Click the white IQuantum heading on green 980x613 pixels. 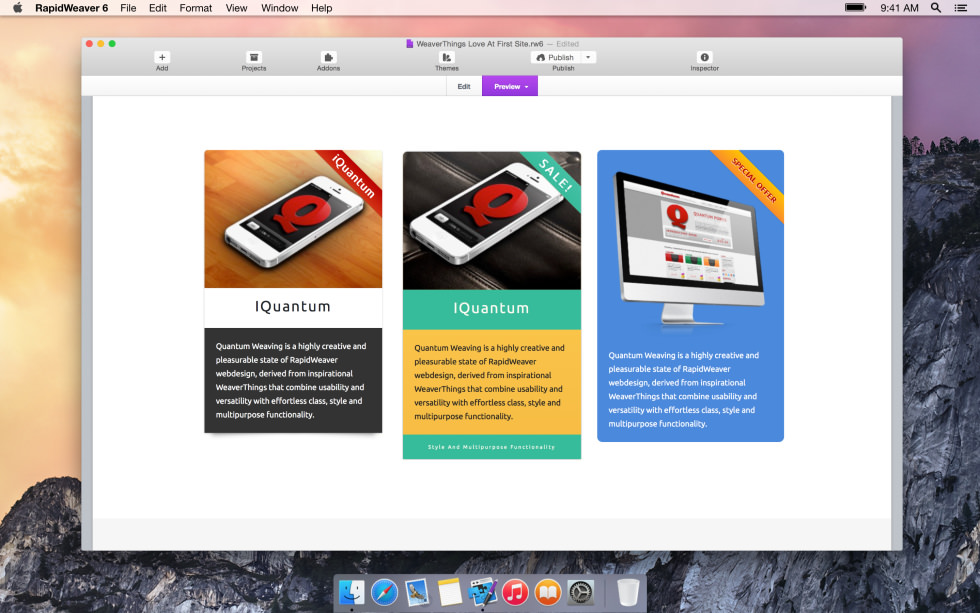(491, 308)
